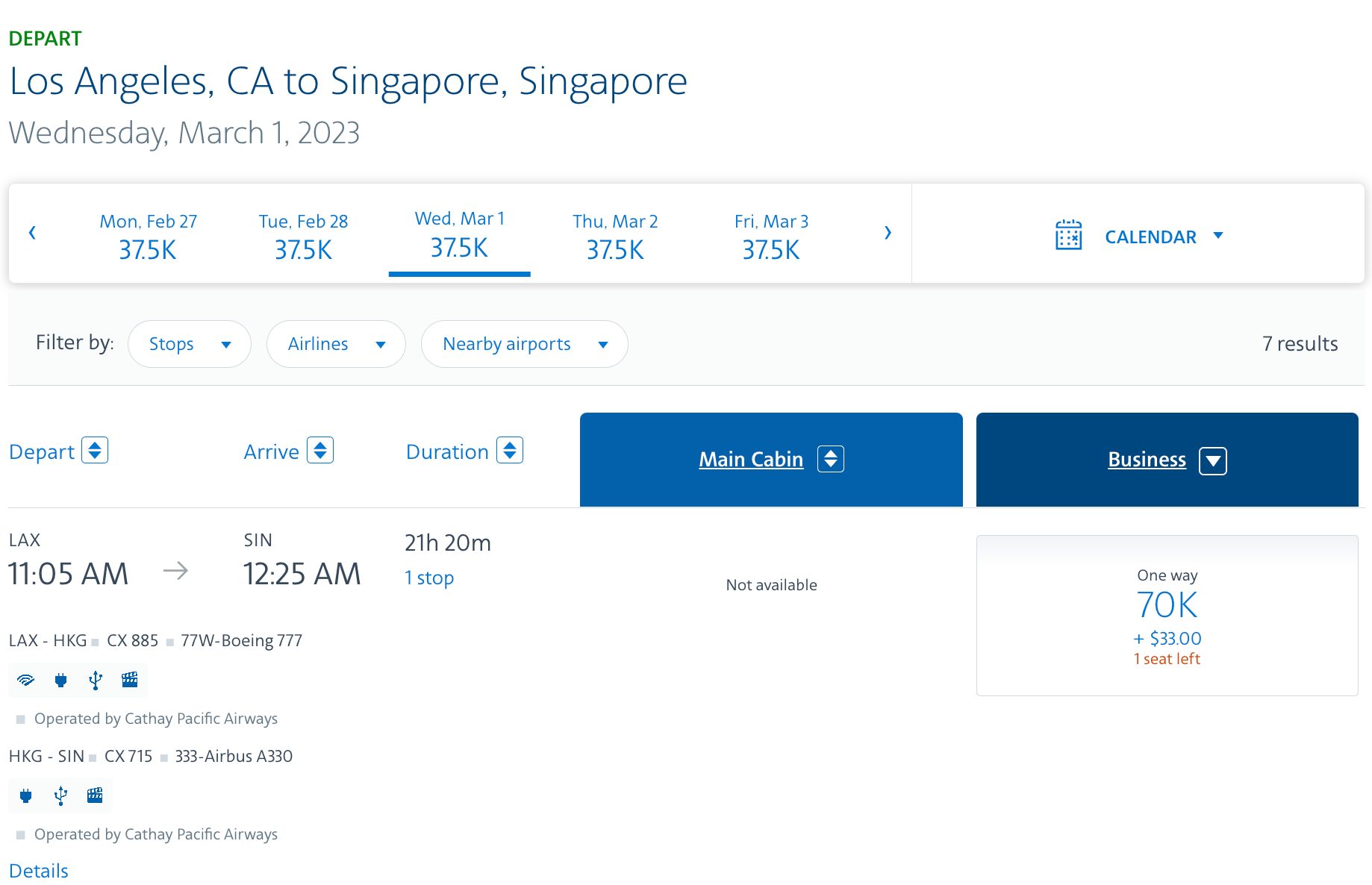Viewport: 1372px width, 885px height.
Task: Click the USB icon for the CX 715 flight
Action: click(60, 795)
